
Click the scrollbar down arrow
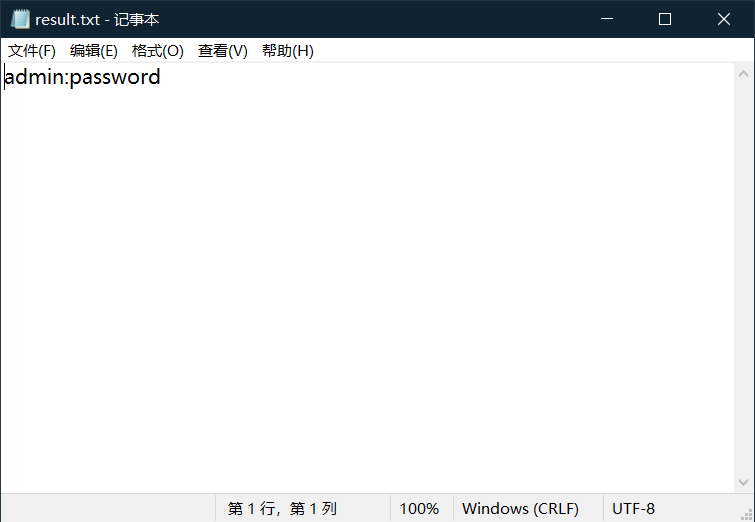(743, 482)
